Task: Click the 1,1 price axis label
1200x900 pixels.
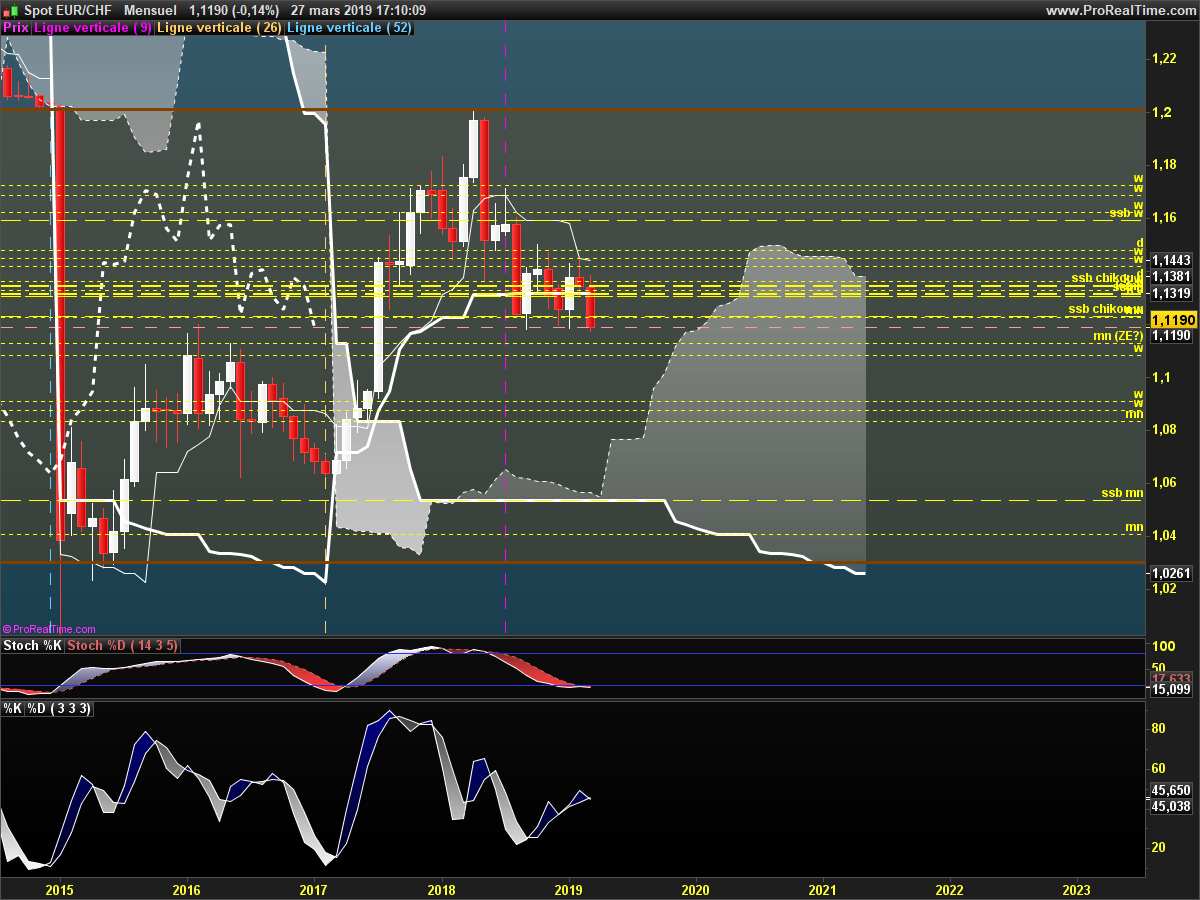Action: (1160, 377)
